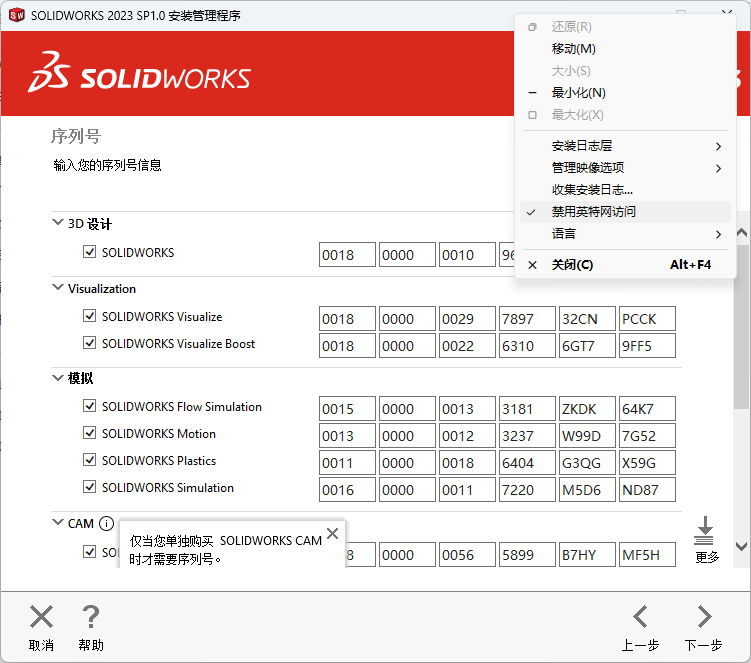Click Visualize Boost serial field 9FF5
The height and width of the screenshot is (663, 751).
[x=647, y=345]
